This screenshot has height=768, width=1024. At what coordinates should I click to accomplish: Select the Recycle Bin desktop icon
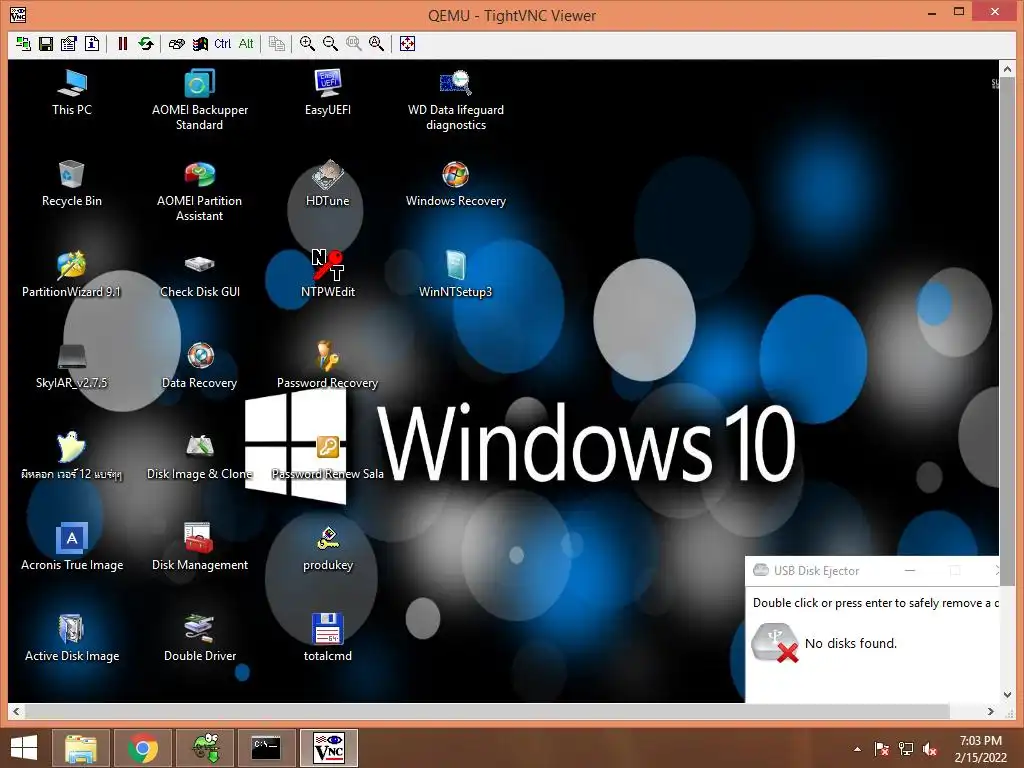pyautogui.click(x=72, y=184)
